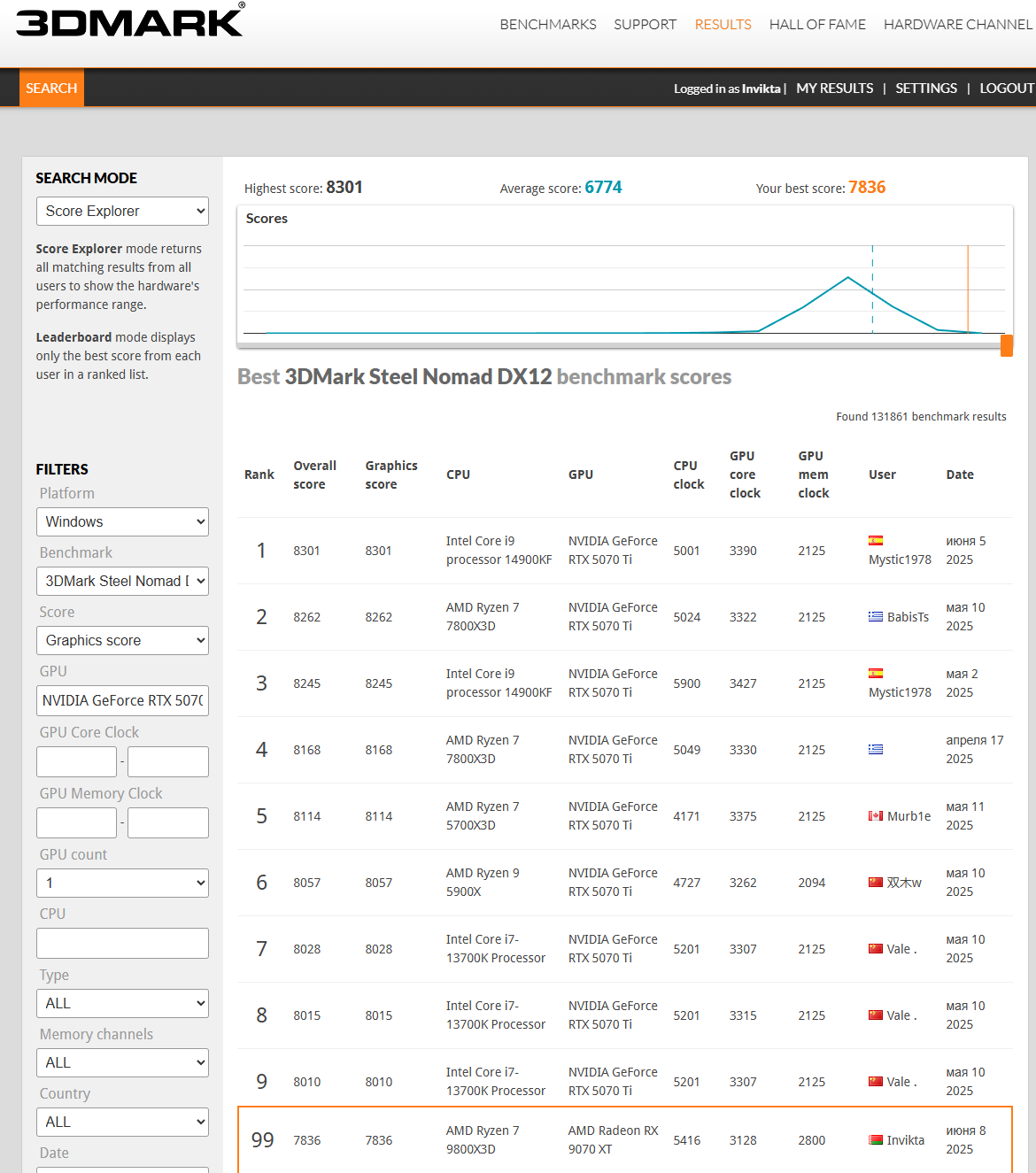The image size is (1036, 1173).
Task: Click CPU clock value 5900 in rank 3
Action: point(686,683)
